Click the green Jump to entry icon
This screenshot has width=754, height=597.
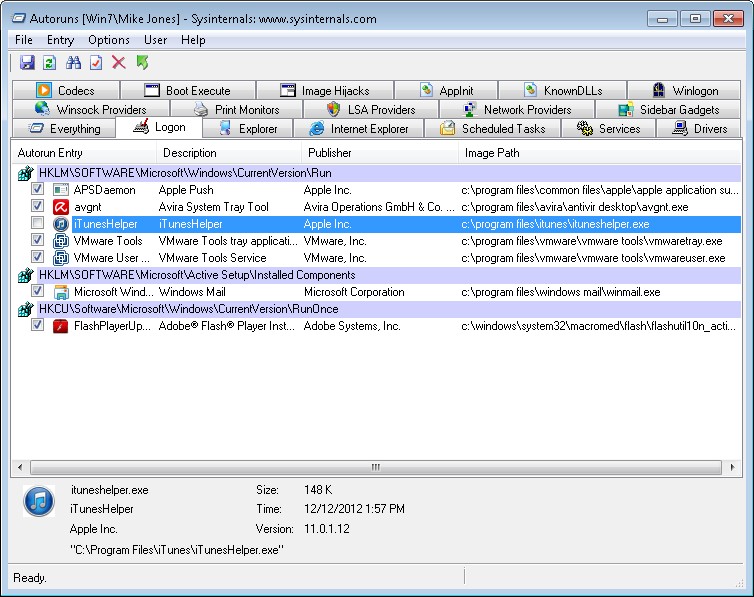pyautogui.click(x=142, y=62)
